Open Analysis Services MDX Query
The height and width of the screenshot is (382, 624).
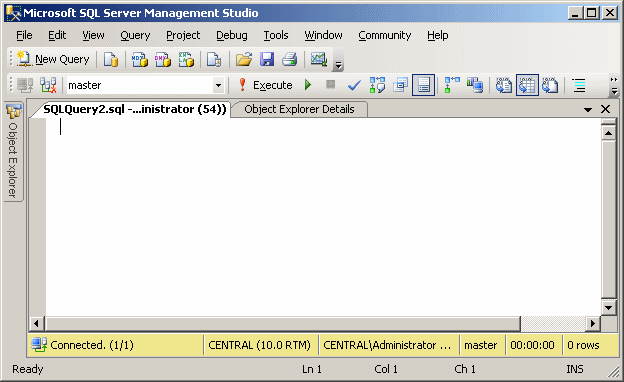point(140,59)
